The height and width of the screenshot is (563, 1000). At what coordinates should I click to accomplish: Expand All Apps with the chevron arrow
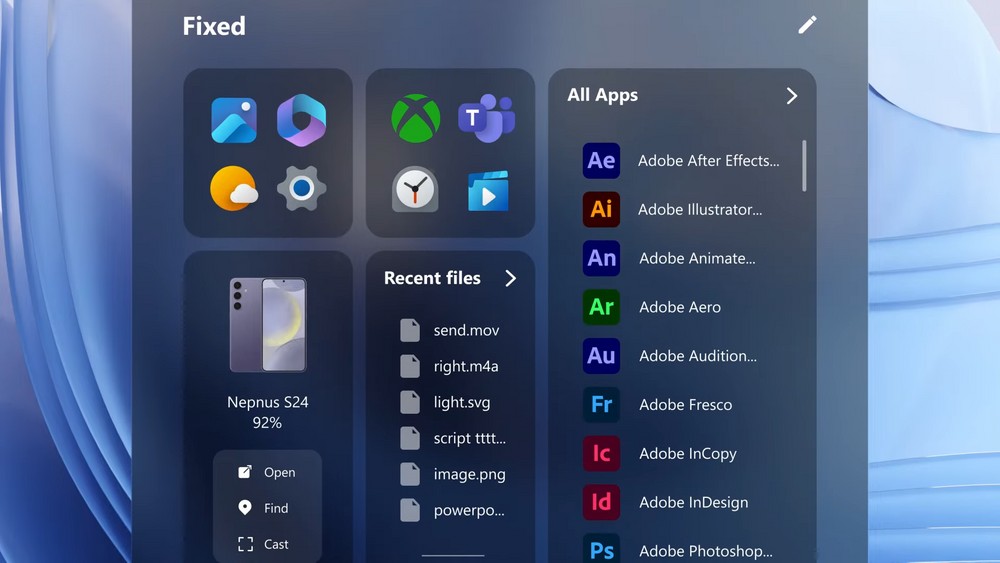point(792,96)
